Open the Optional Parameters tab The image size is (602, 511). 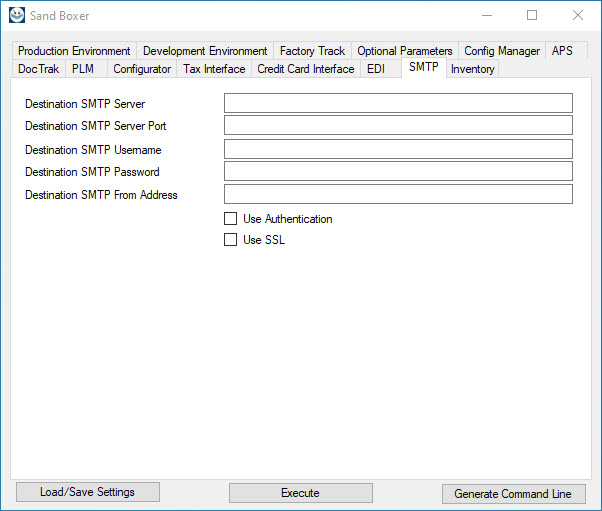pos(404,51)
